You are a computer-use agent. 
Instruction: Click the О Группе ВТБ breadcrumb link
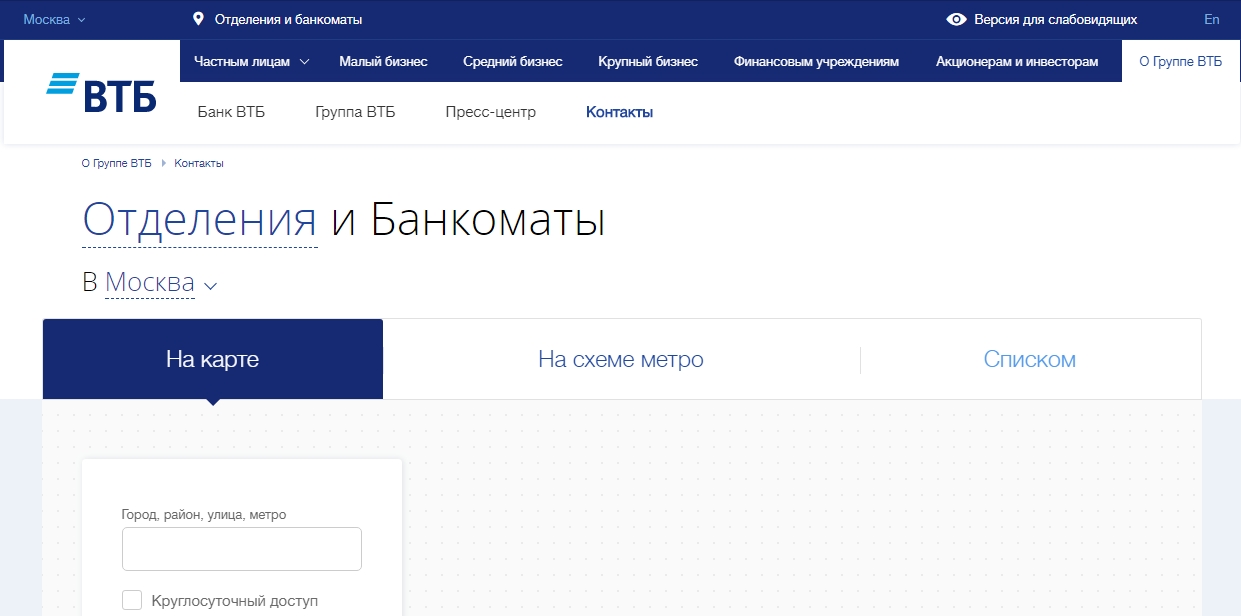[x=116, y=163]
